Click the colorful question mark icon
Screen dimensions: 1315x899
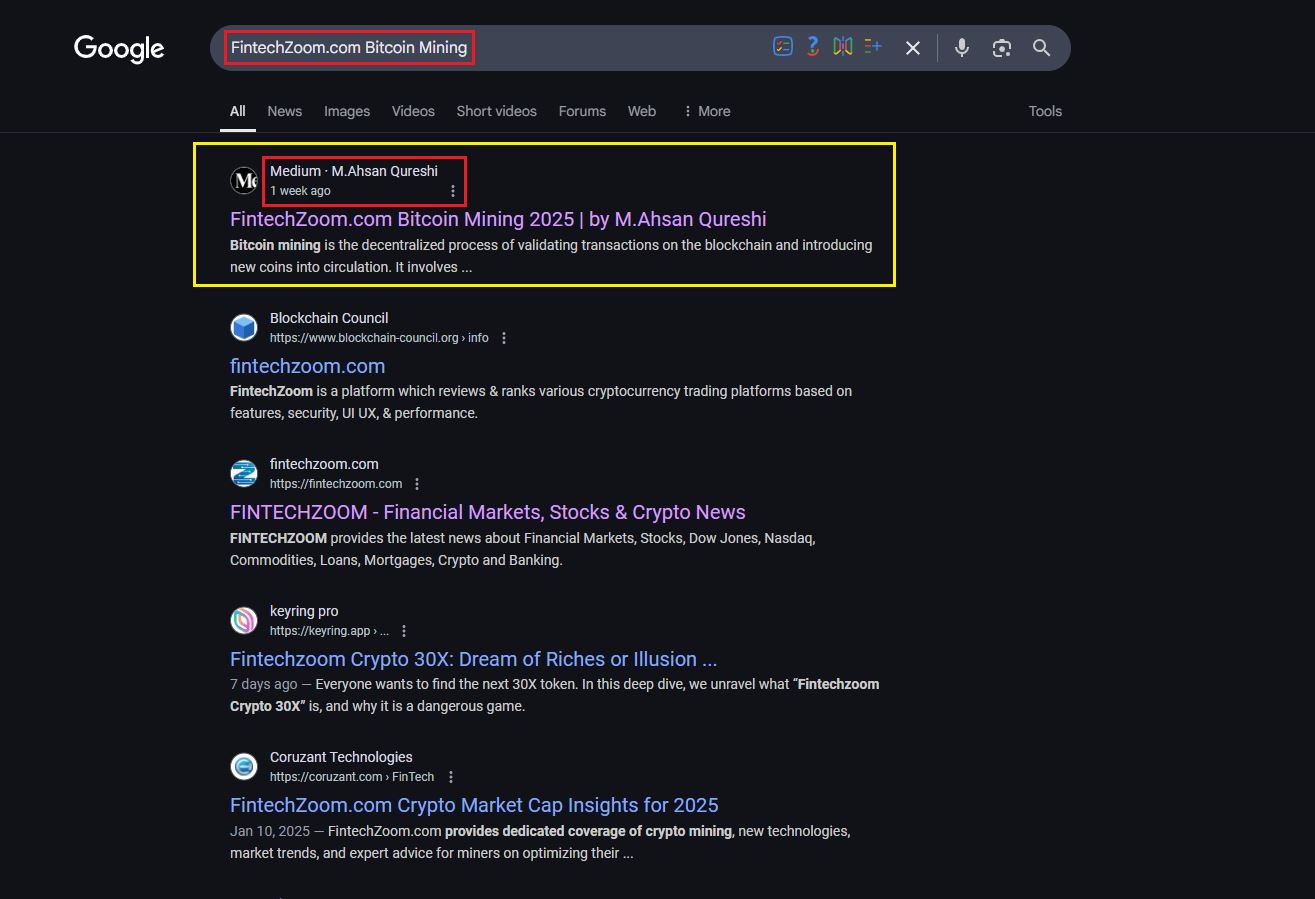pyautogui.click(x=813, y=47)
